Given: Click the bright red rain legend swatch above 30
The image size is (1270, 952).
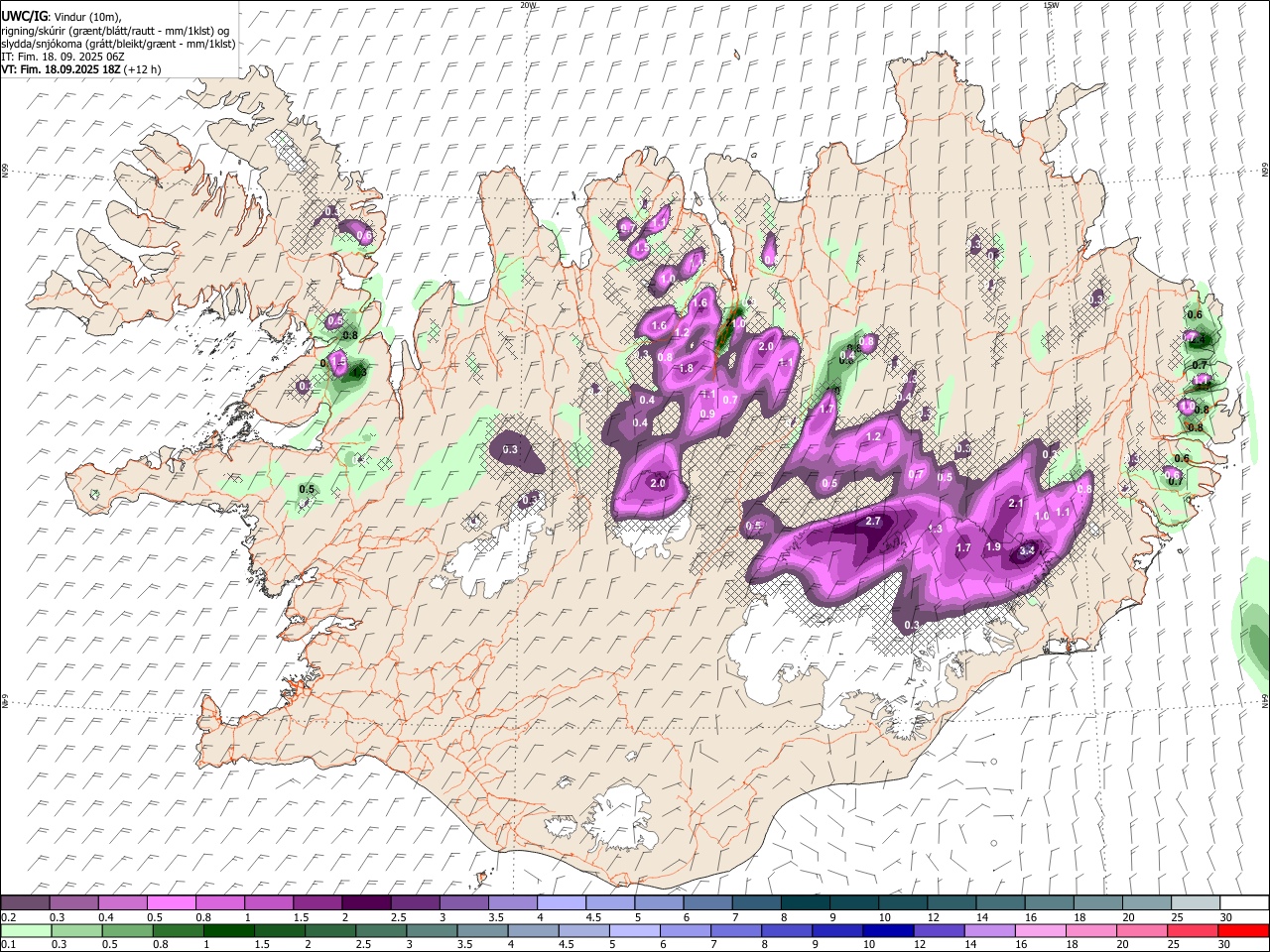Looking at the screenshot, I should pyautogui.click(x=1243, y=931).
